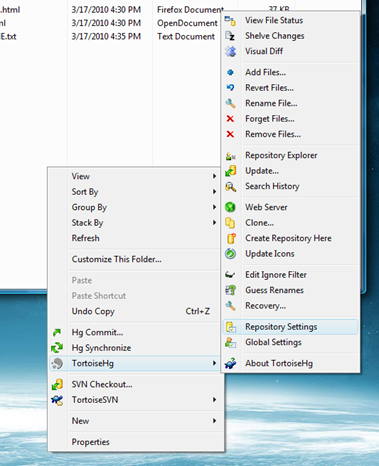Choose Web Server text entry

point(266,207)
